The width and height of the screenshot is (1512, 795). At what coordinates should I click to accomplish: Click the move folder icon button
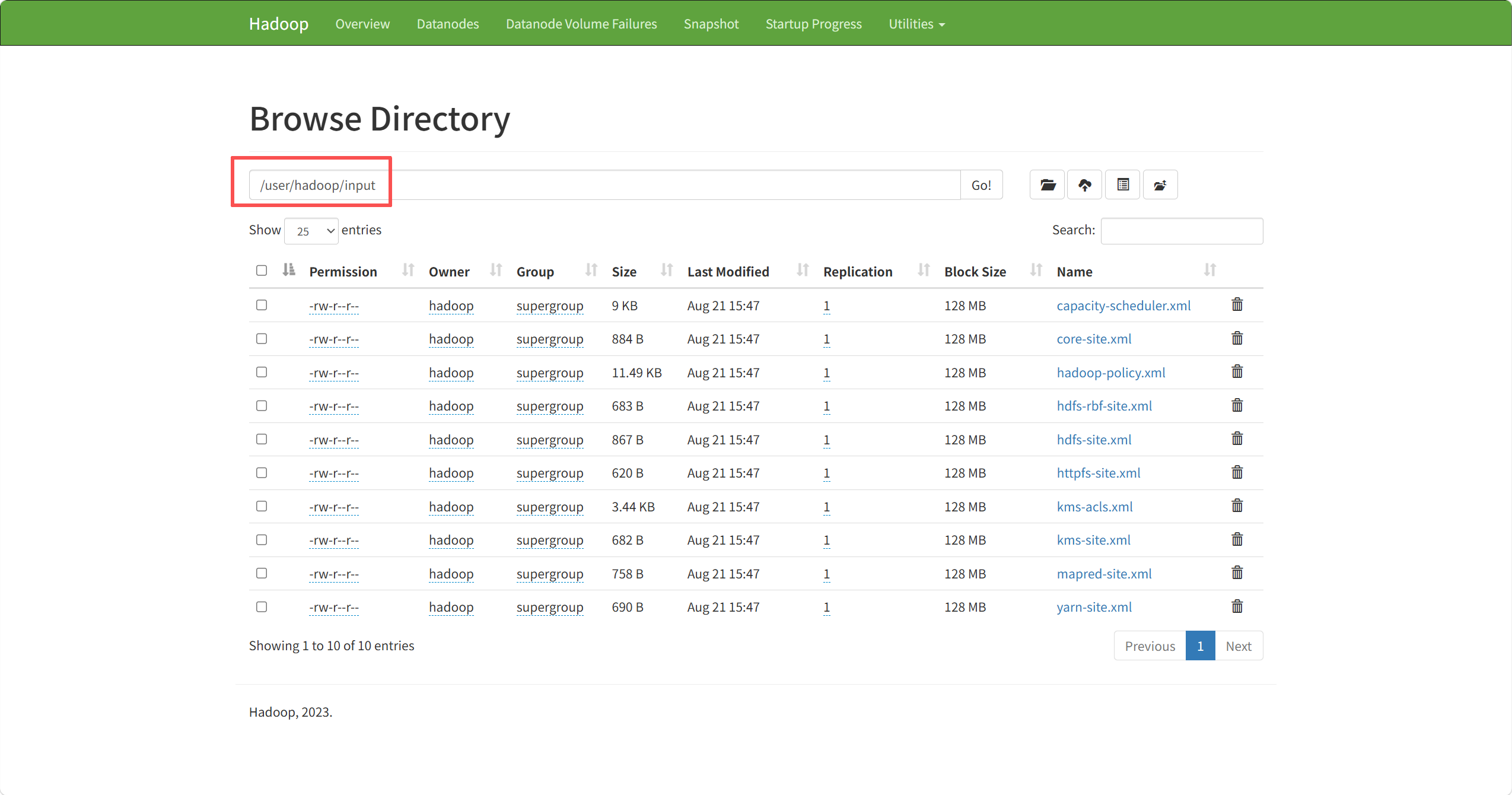(x=1160, y=185)
